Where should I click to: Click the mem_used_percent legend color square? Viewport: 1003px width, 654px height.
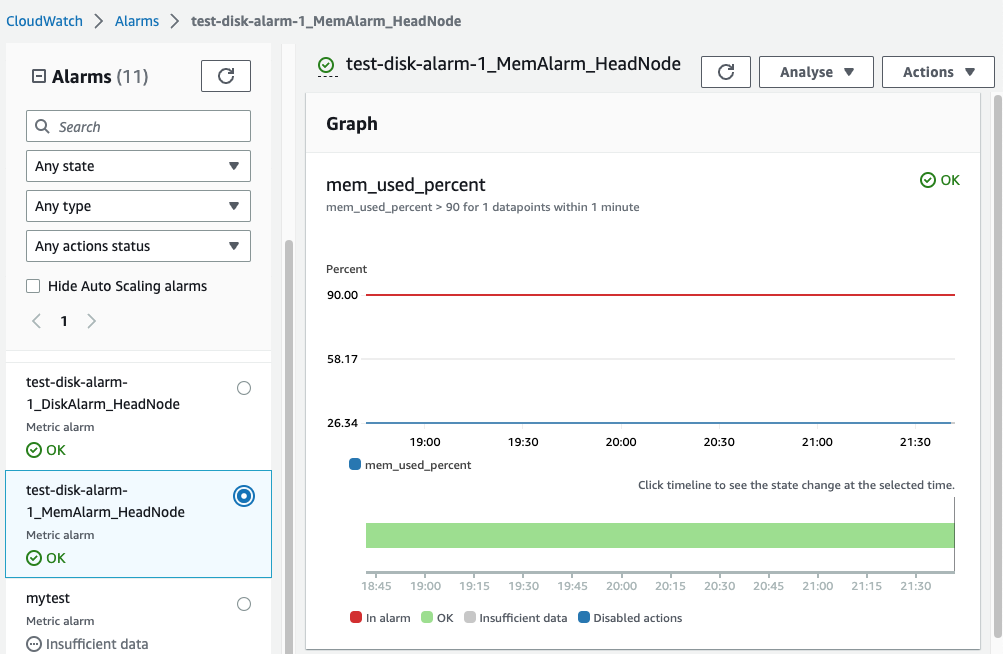[355, 465]
